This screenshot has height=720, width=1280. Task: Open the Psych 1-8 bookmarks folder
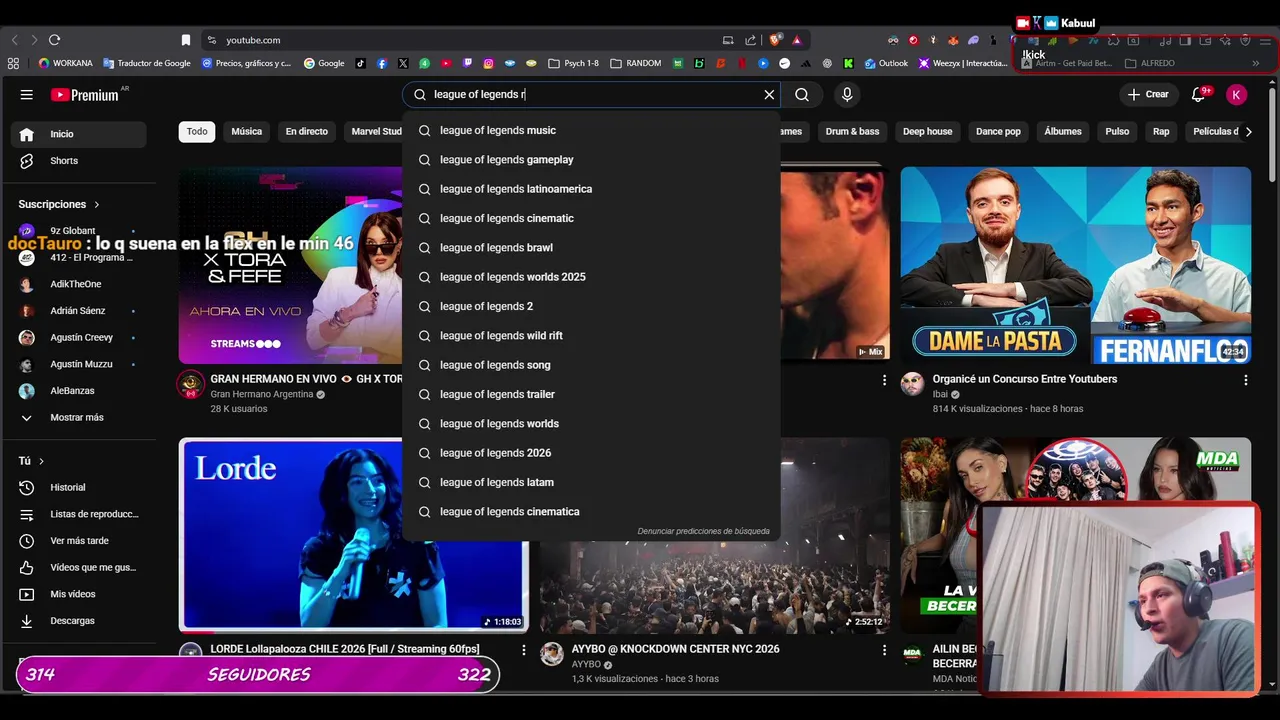(x=574, y=63)
